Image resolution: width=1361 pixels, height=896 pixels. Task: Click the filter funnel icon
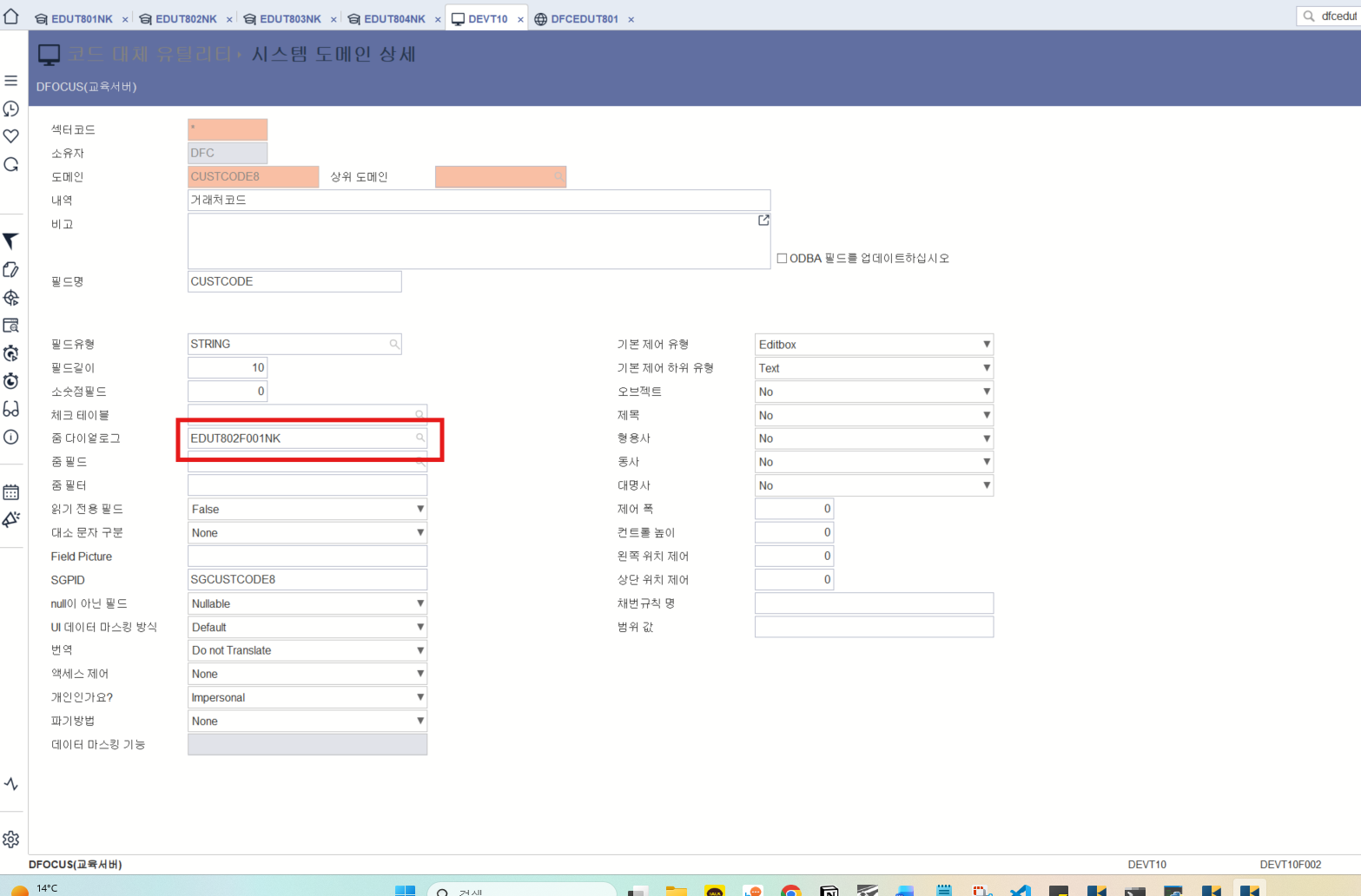pyautogui.click(x=11, y=241)
